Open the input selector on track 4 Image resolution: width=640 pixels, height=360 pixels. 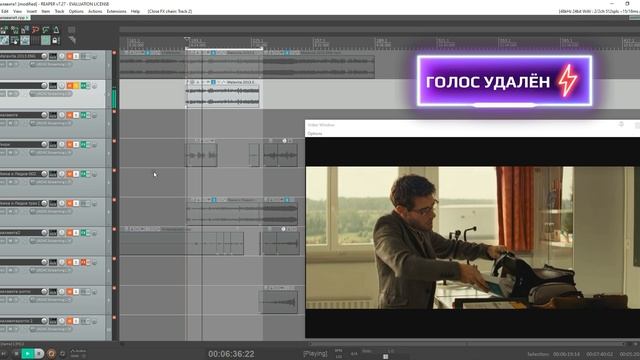(51, 153)
